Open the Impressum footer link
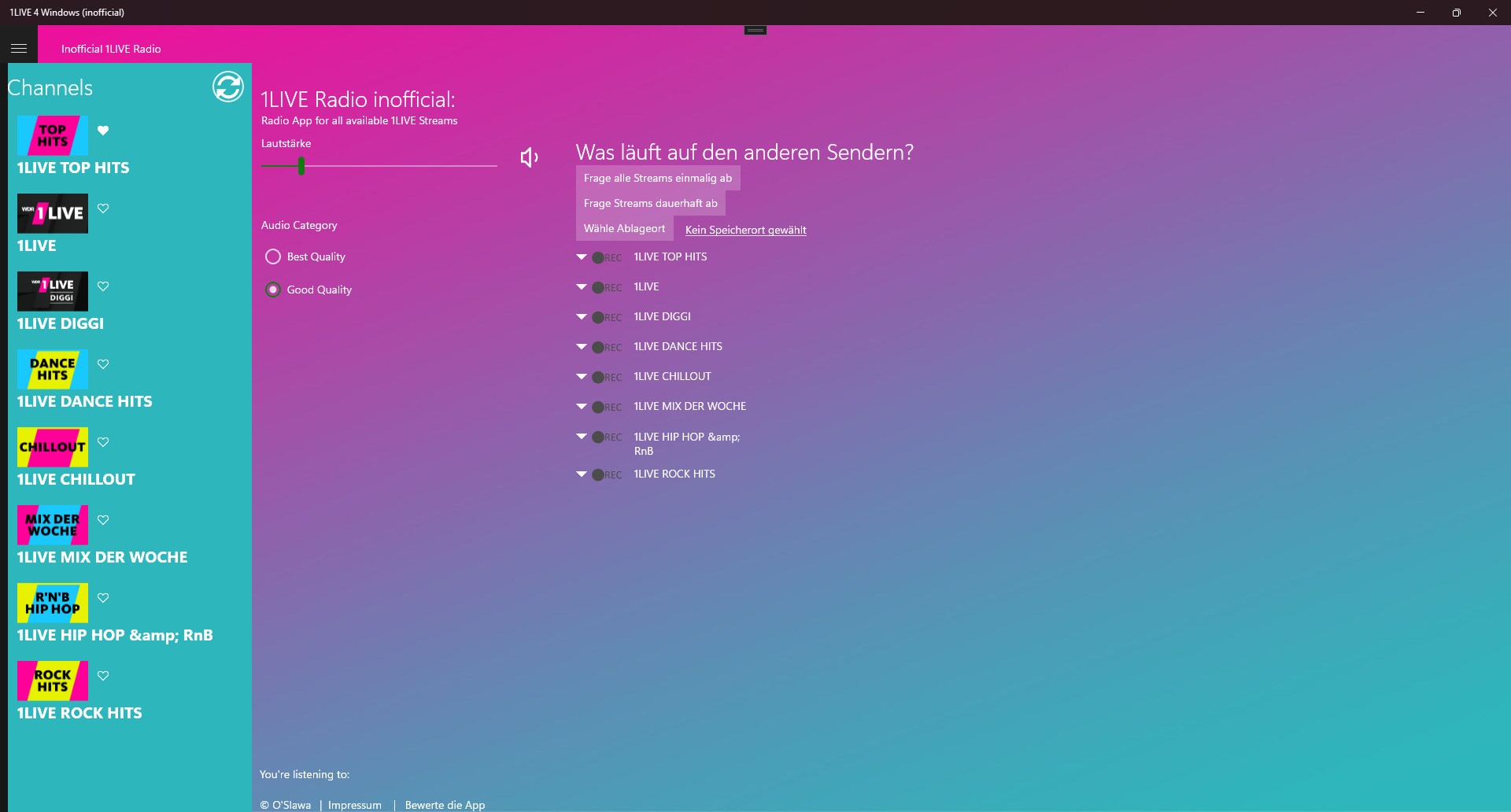Image resolution: width=1511 pixels, height=812 pixels. (355, 805)
